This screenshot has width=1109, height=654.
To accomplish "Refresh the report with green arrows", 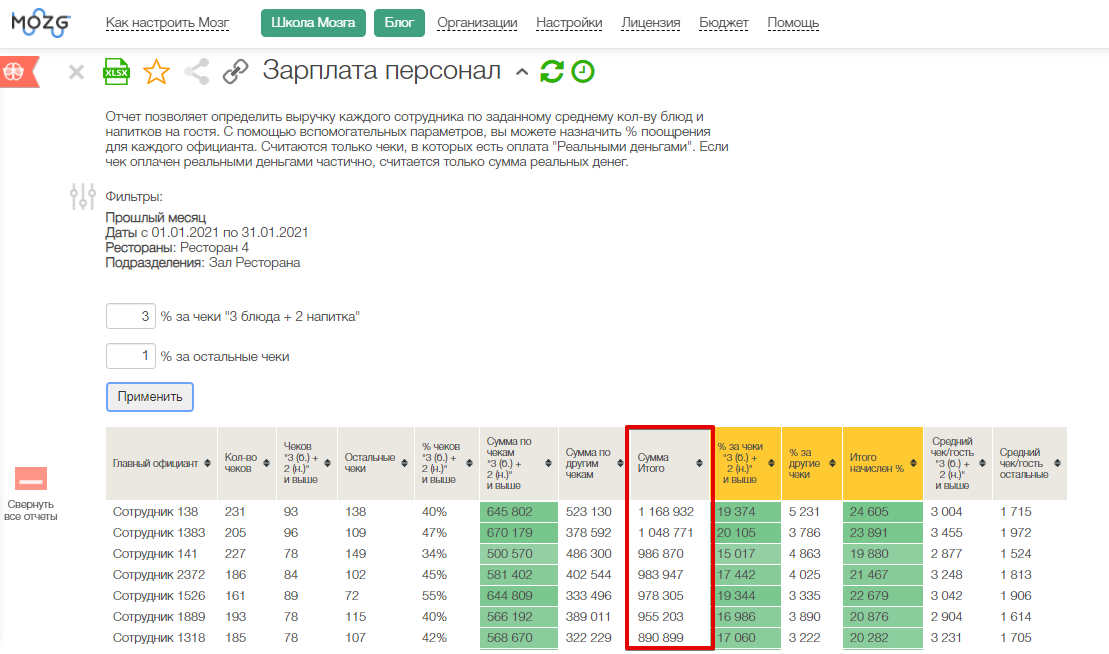I will [552, 71].
